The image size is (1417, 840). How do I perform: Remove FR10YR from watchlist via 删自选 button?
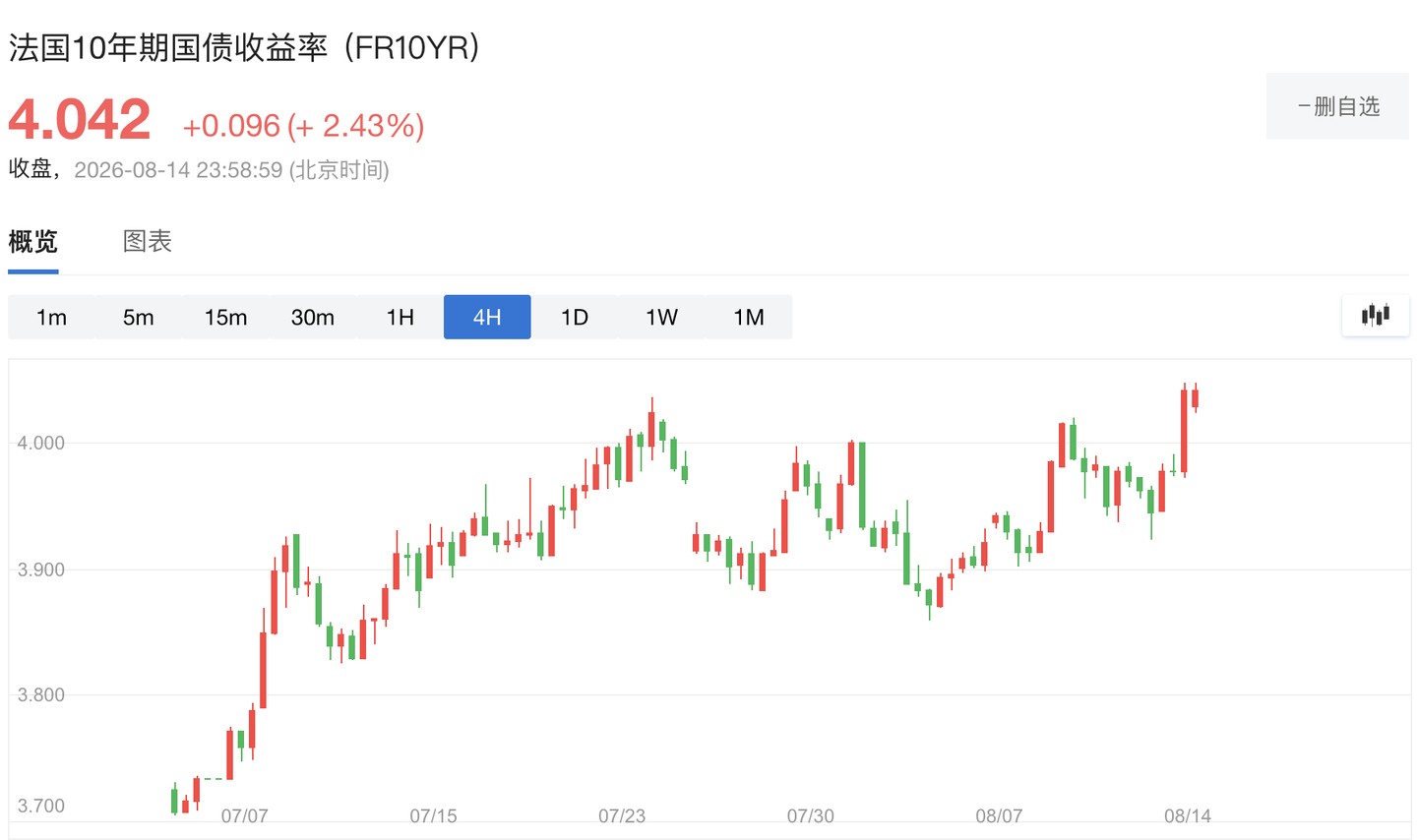pos(1337,106)
